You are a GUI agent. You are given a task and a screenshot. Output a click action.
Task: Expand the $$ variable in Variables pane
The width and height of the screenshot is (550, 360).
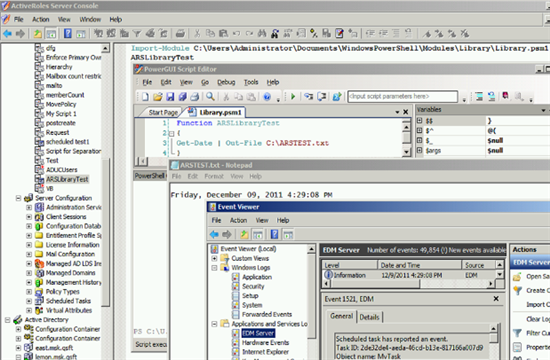click(x=419, y=120)
